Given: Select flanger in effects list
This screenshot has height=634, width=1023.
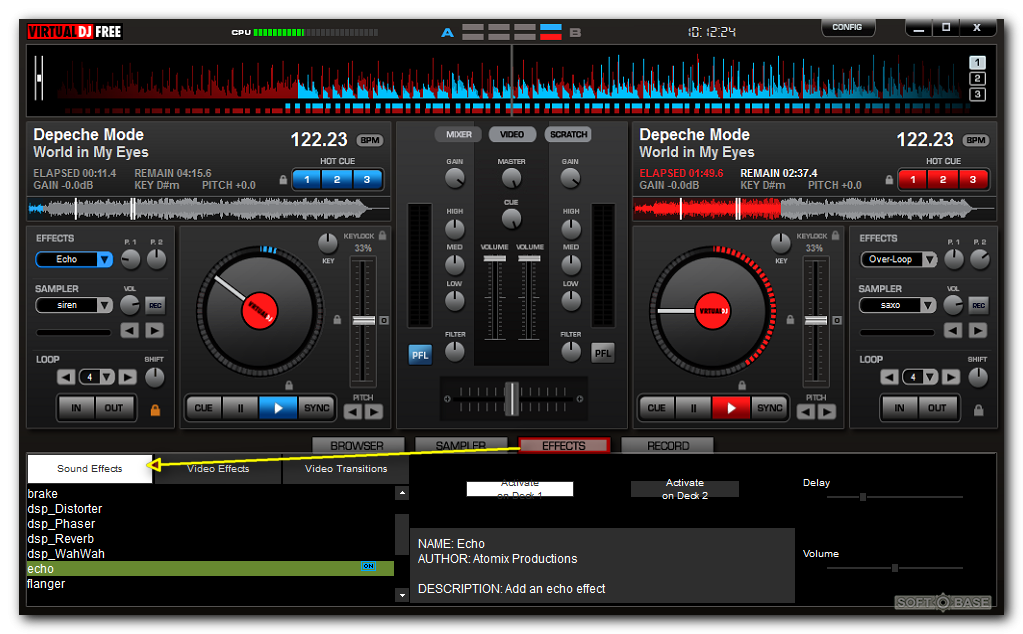Looking at the screenshot, I should tap(210, 584).
